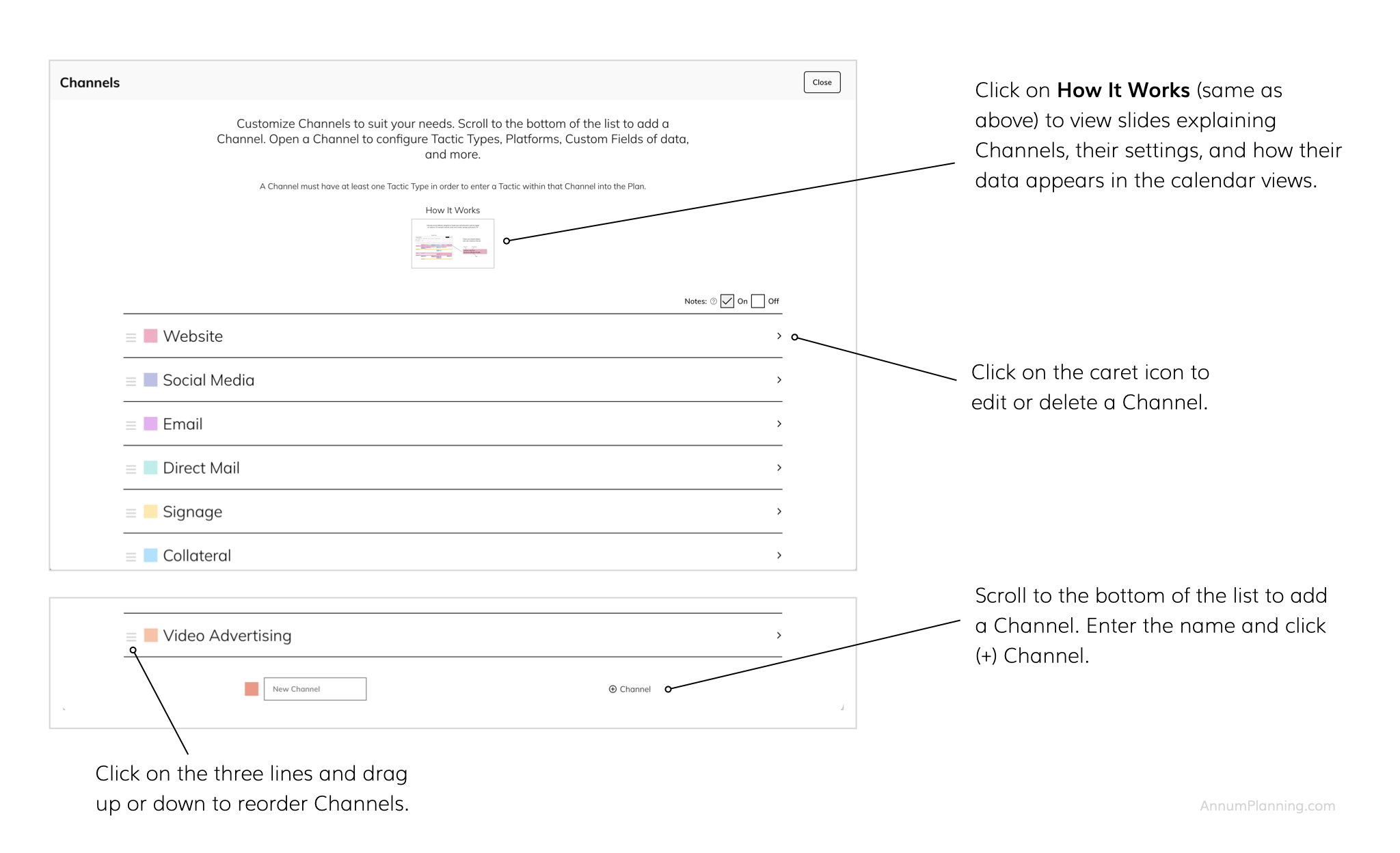Check the Notes On checkbox
This screenshot has width=1400, height=853.
point(727,301)
